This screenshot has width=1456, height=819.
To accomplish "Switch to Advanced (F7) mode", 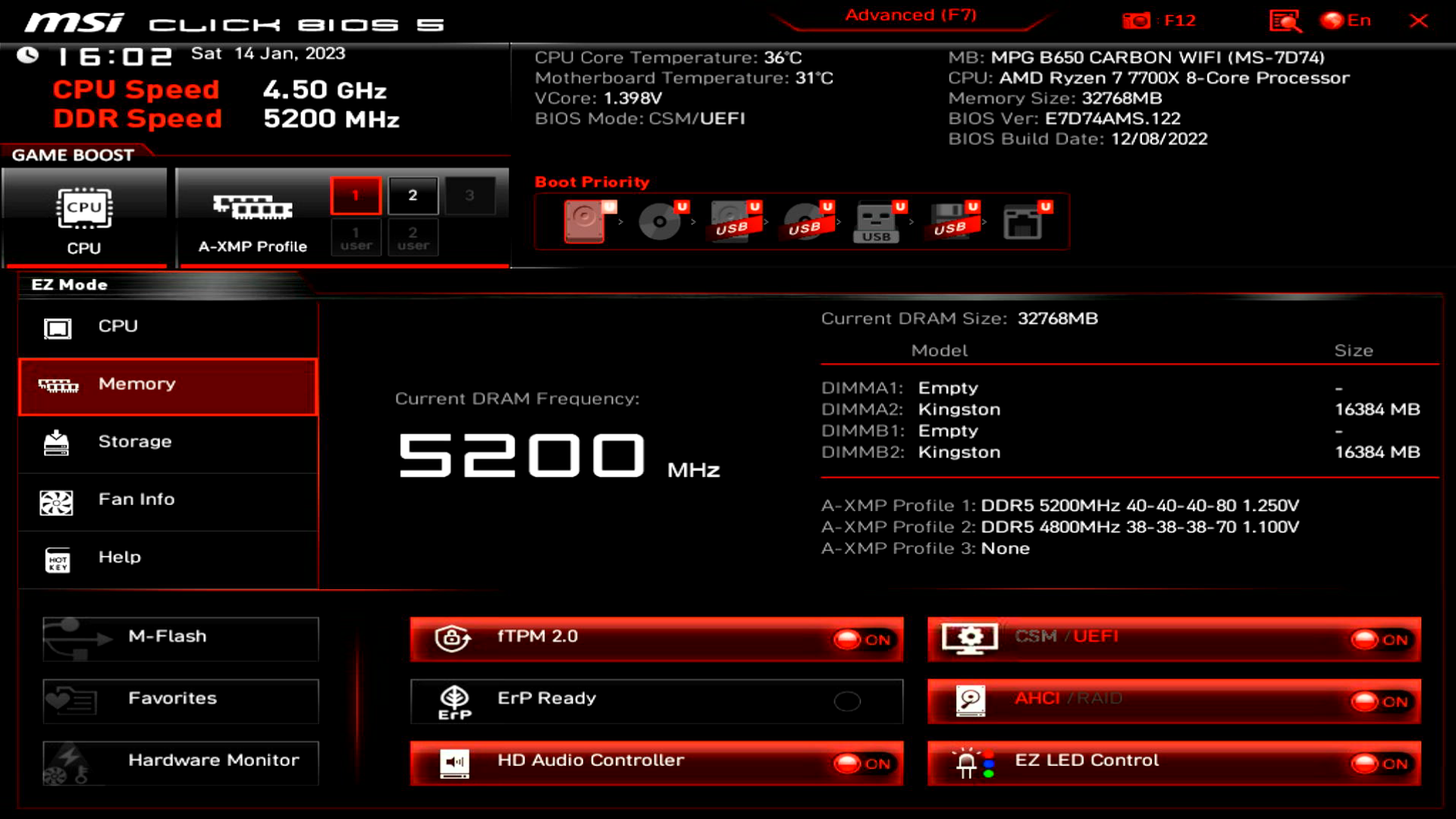I will 911,15.
